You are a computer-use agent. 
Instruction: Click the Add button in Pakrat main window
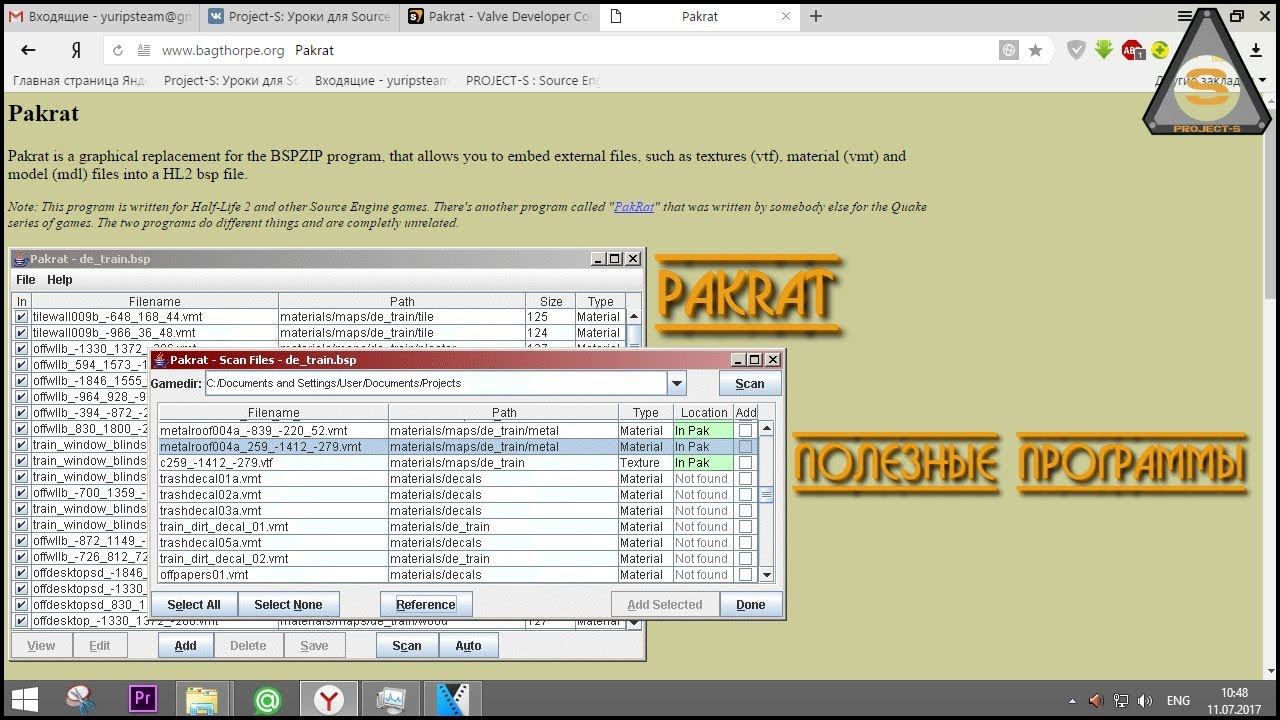point(185,646)
